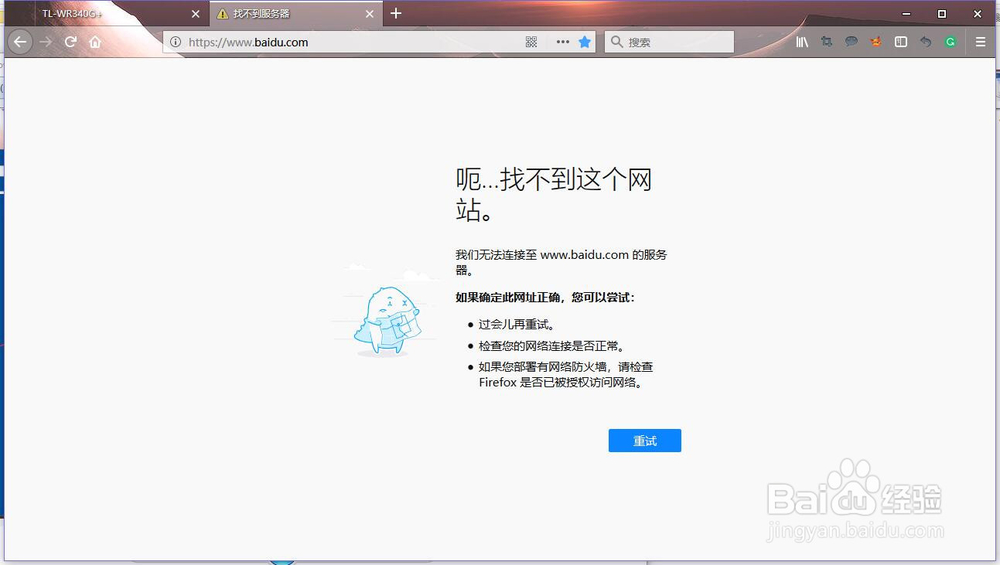
Task: Open the green Grammarly extension icon
Action: 950,42
